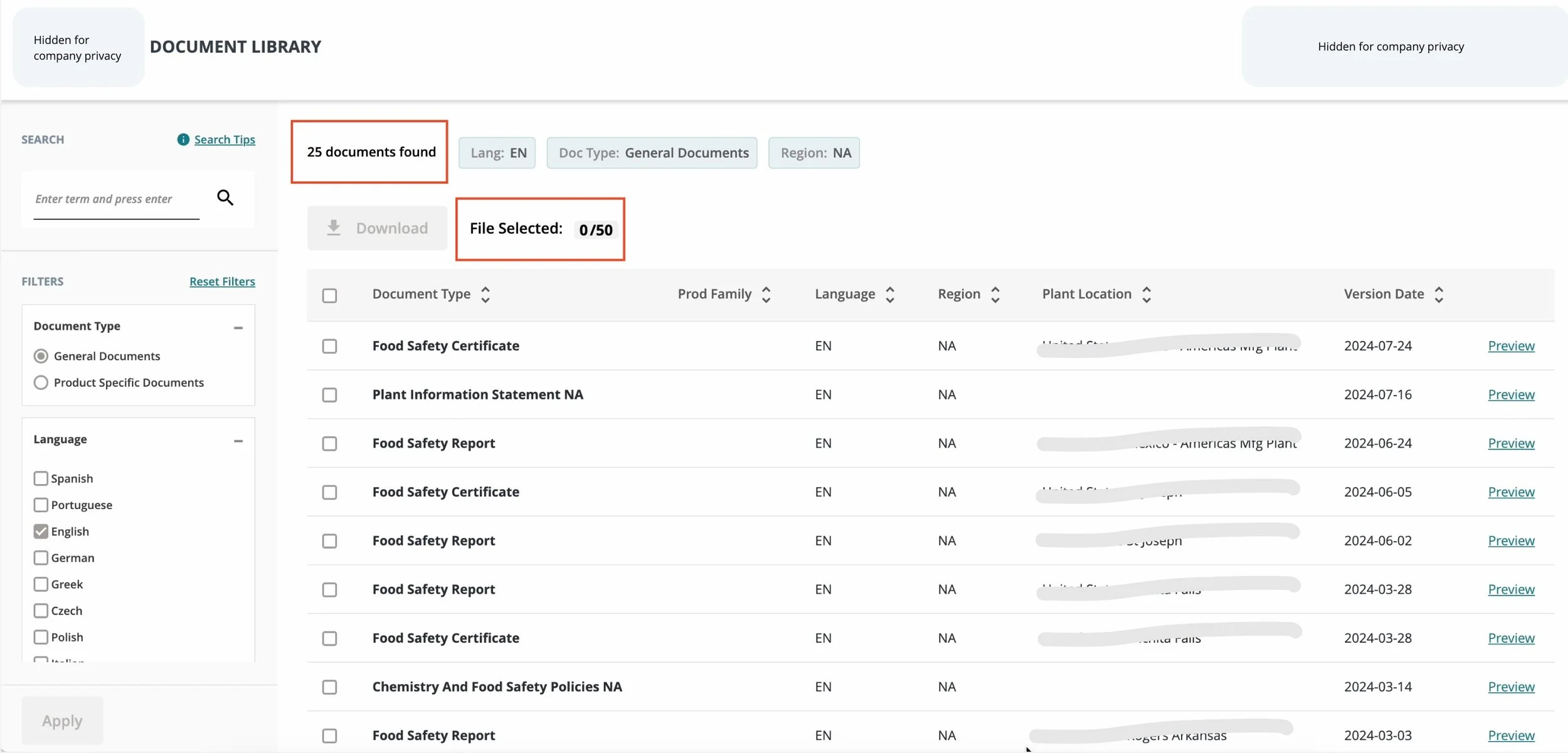Preview the Plant Information Statement NA document

tap(1511, 394)
